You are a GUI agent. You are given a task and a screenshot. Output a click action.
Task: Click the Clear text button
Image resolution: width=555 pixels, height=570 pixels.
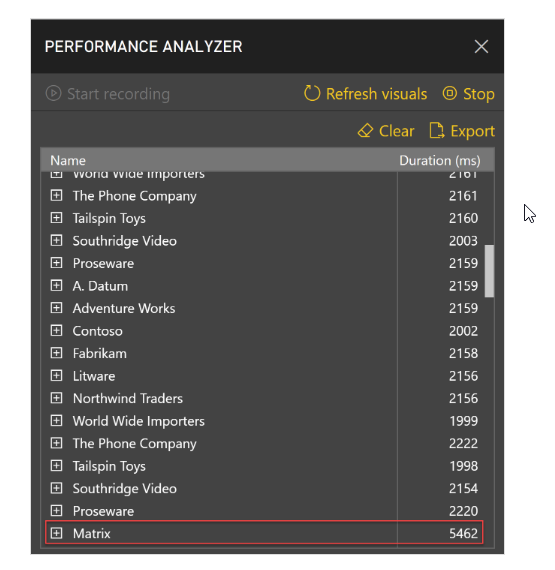pyautogui.click(x=397, y=131)
